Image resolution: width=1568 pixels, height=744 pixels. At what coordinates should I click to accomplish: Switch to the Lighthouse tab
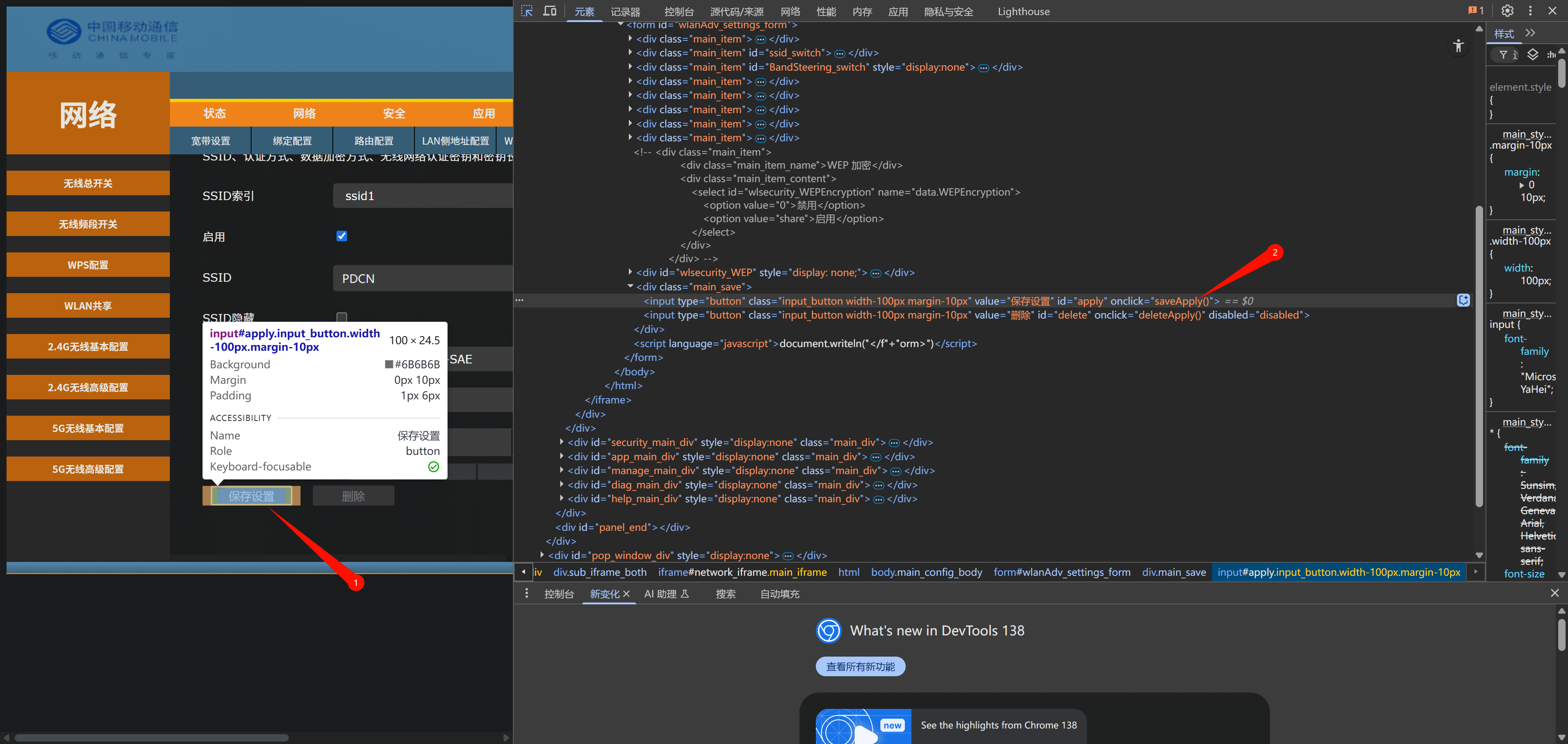click(1023, 11)
